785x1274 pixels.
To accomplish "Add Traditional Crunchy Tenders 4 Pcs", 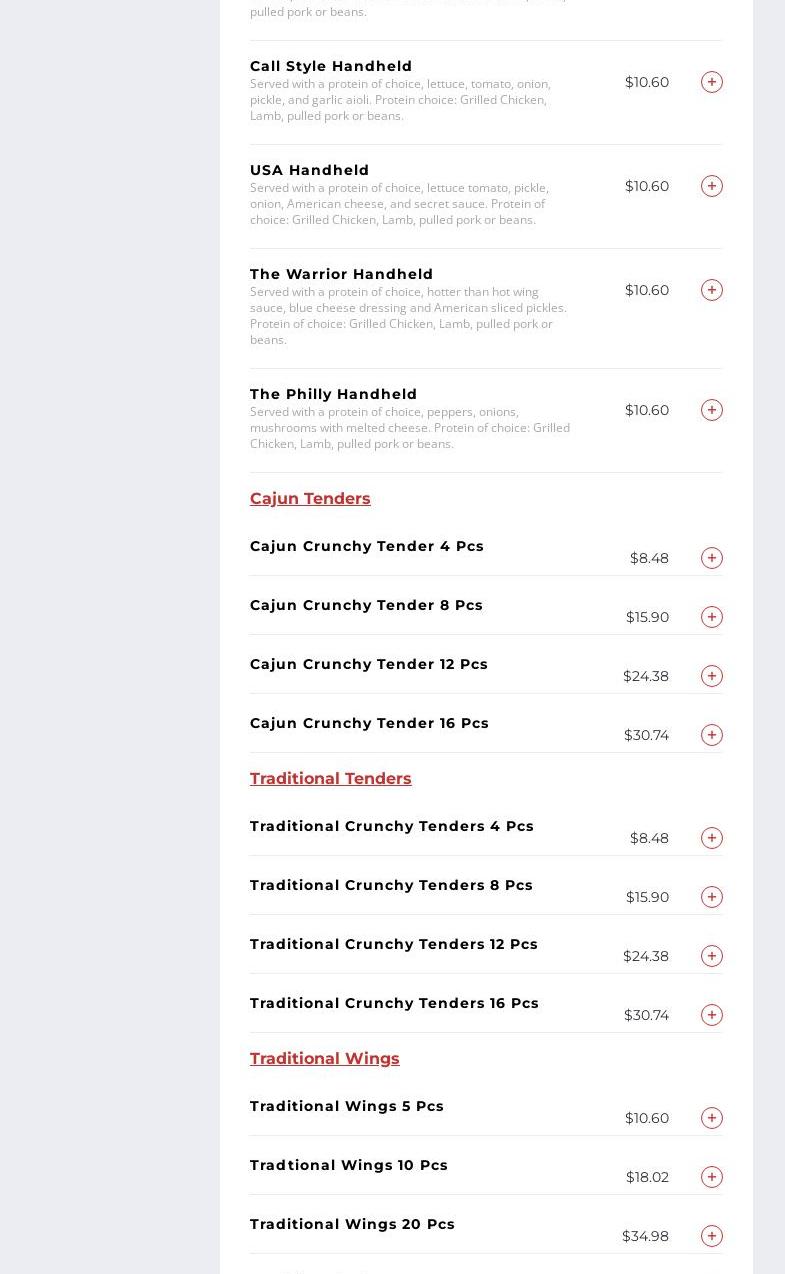I will tap(712, 838).
